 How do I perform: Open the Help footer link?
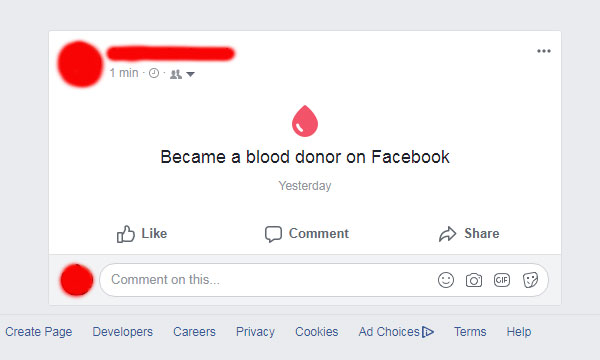click(x=518, y=332)
